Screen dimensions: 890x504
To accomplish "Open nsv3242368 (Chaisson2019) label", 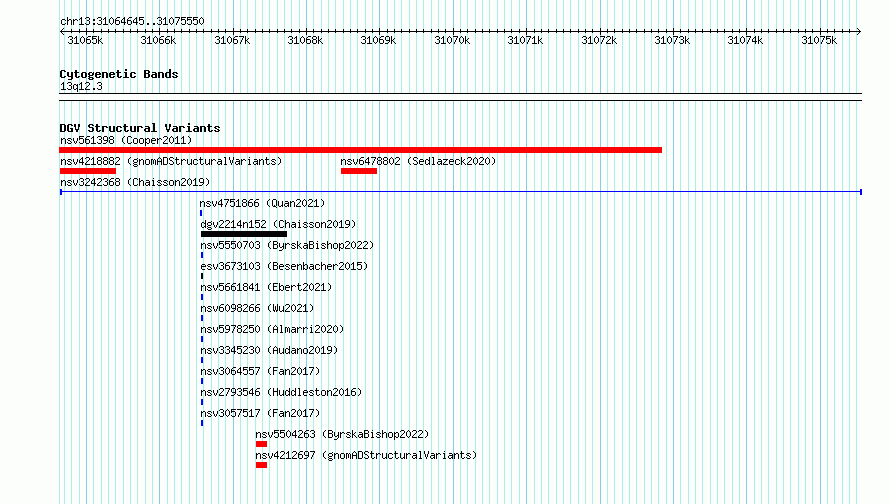I will 135,182.
